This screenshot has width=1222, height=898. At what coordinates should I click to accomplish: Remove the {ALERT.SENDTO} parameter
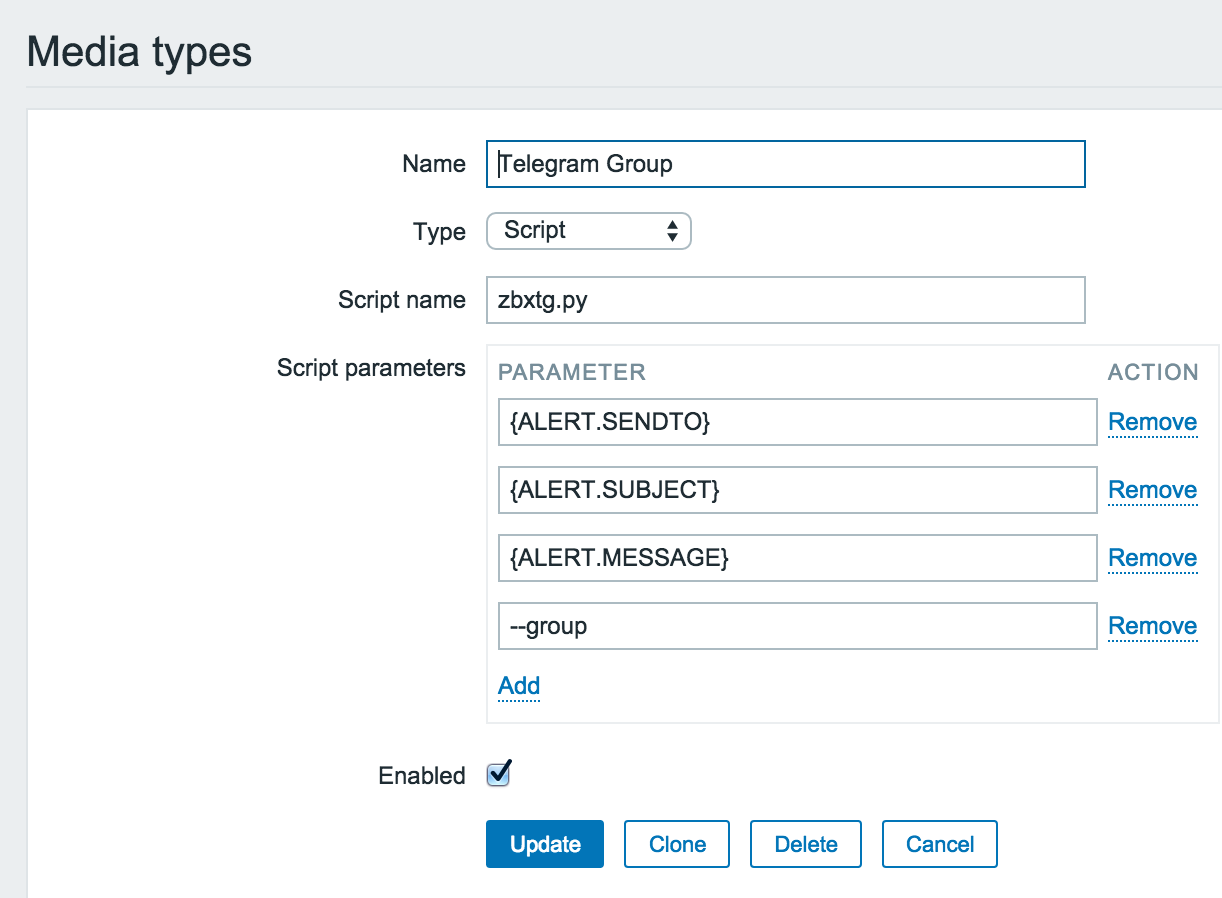point(1152,422)
